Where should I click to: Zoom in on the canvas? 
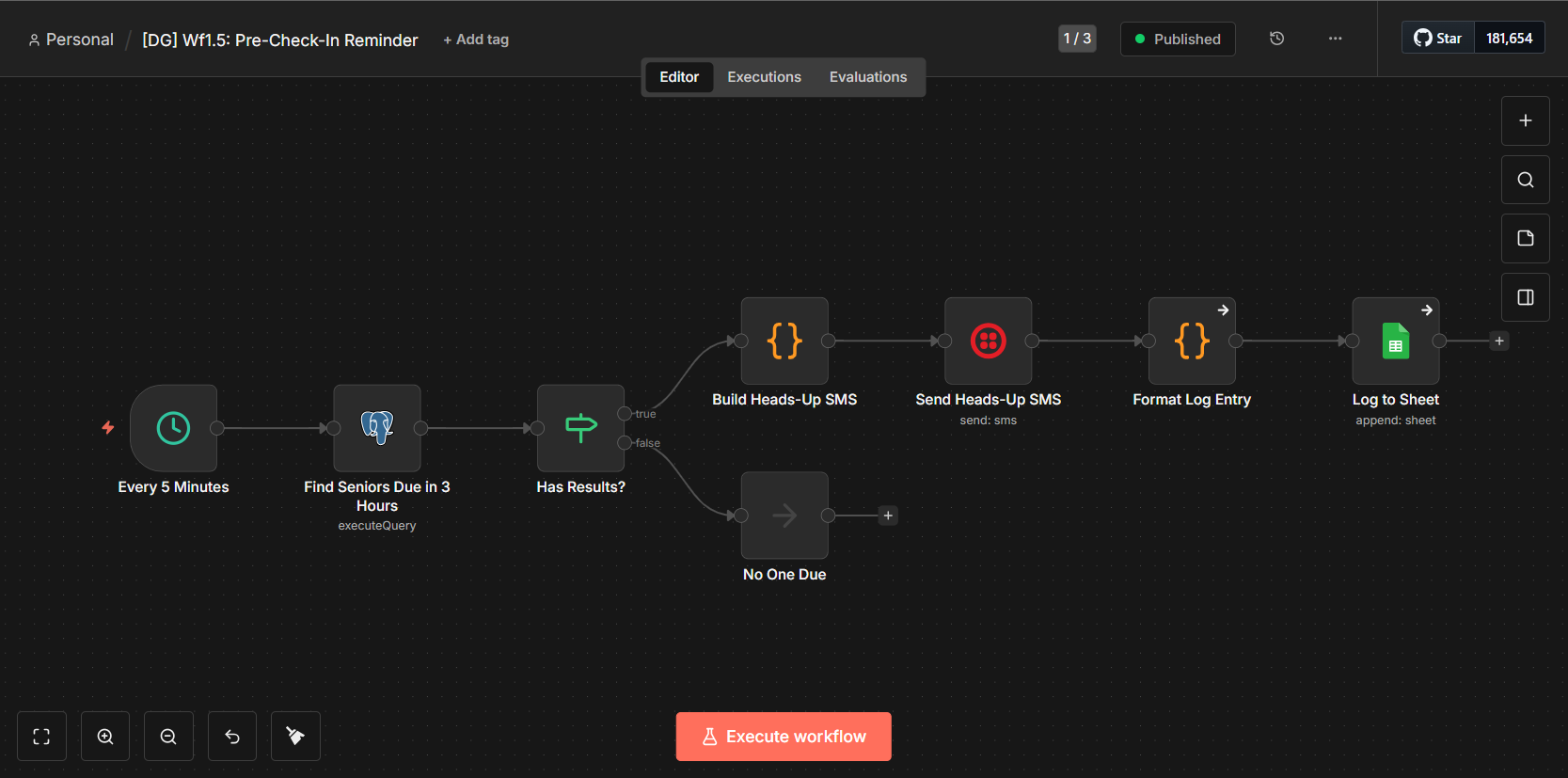click(105, 737)
